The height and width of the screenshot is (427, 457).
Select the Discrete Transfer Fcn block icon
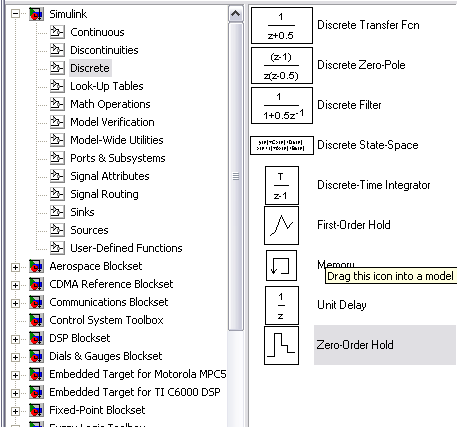(282, 26)
